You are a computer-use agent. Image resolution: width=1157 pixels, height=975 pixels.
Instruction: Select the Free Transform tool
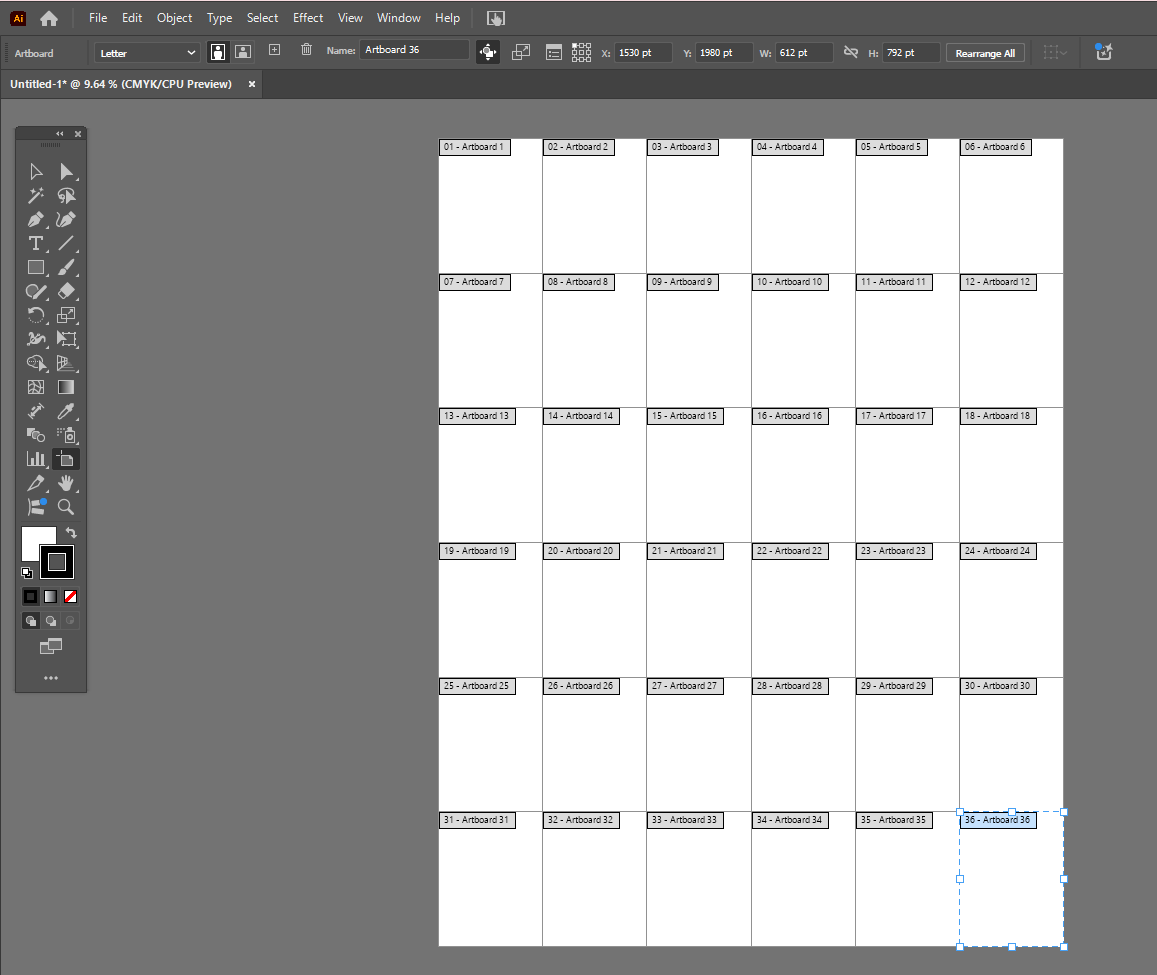click(66, 340)
